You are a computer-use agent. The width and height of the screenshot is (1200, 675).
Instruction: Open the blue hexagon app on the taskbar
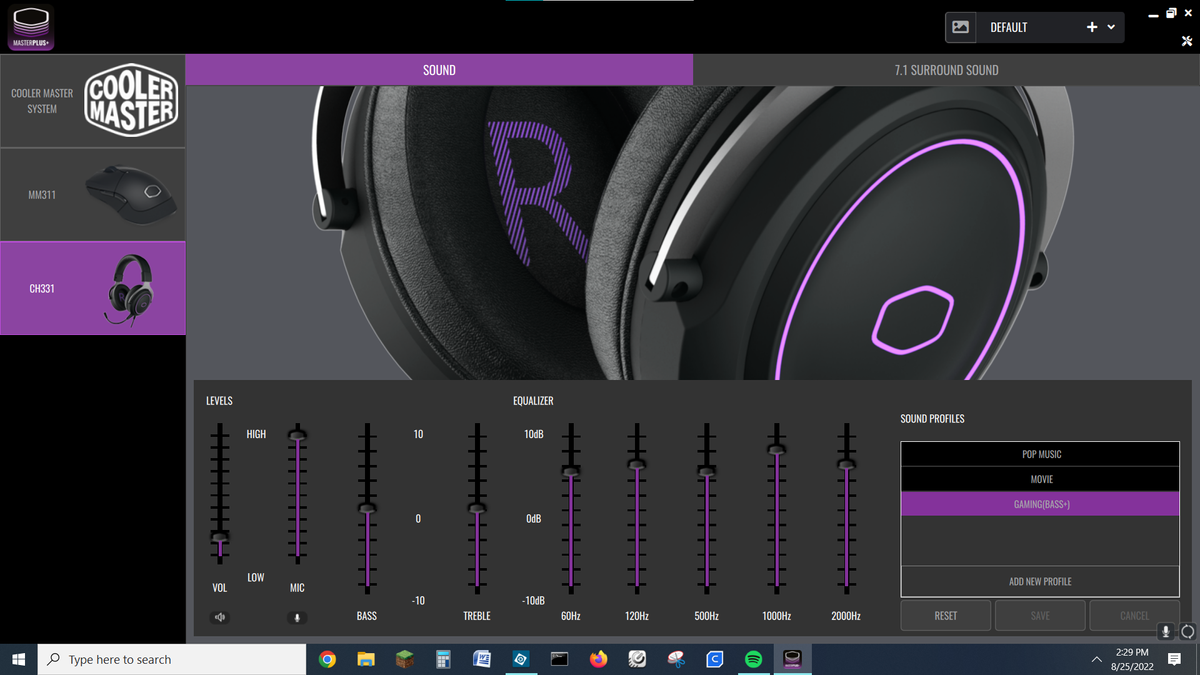point(521,659)
